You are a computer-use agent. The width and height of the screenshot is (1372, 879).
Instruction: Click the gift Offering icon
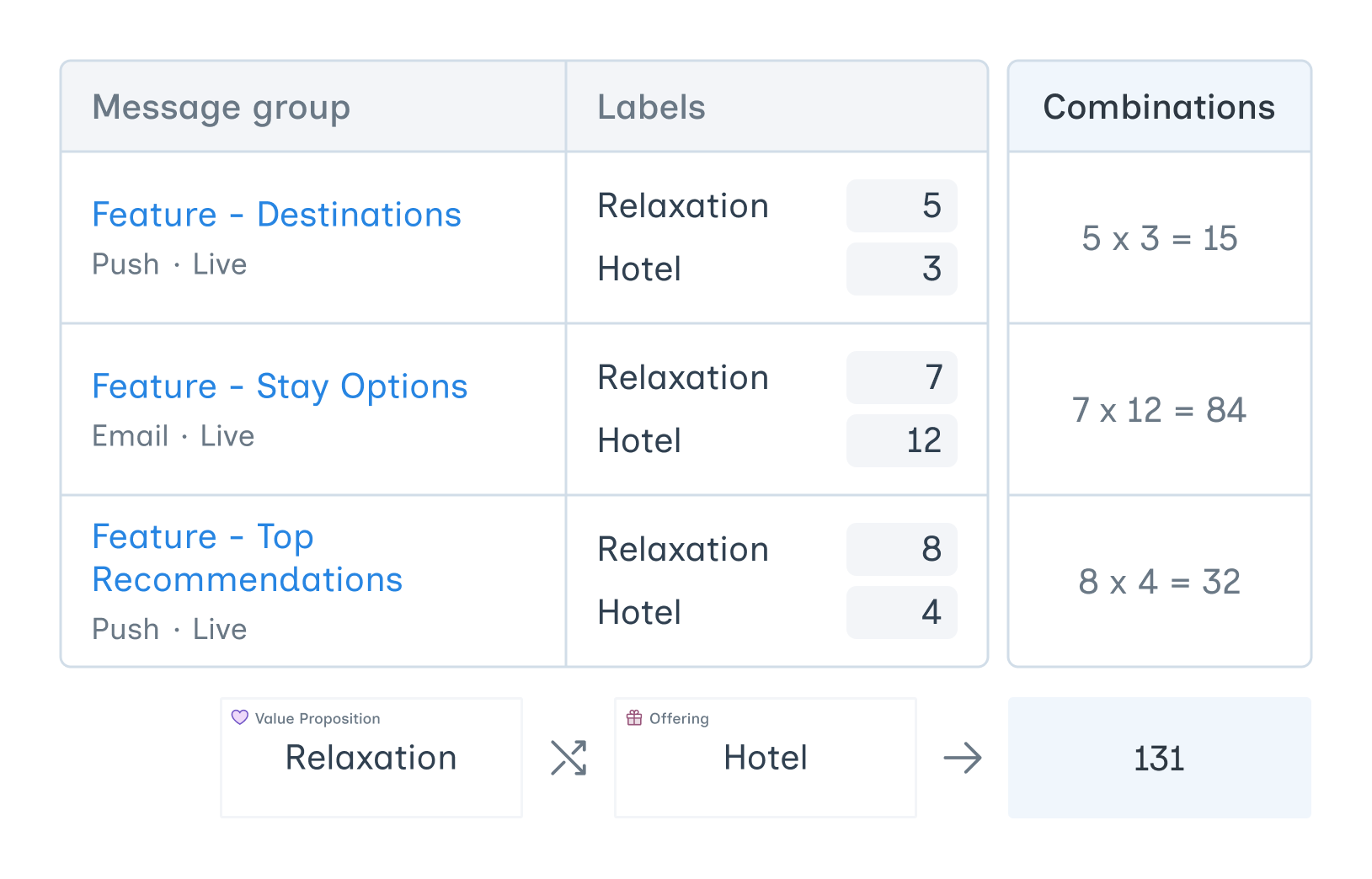pyautogui.click(x=634, y=717)
